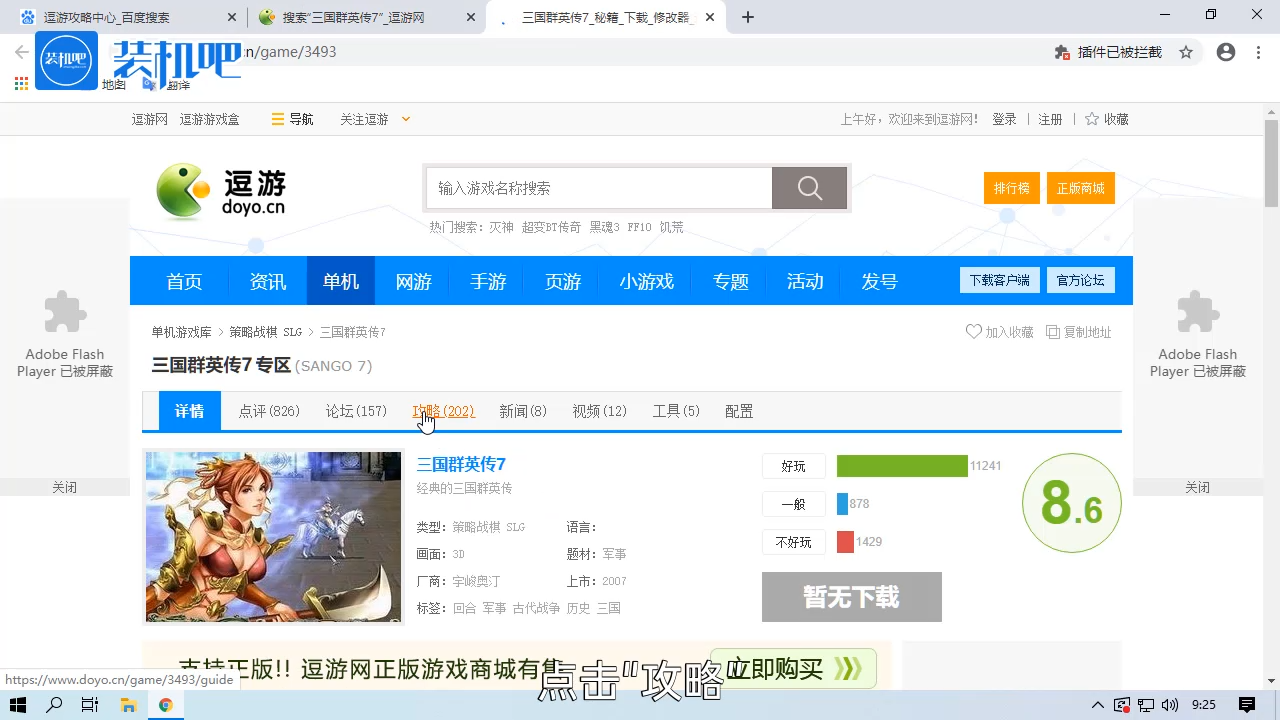This screenshot has height=720, width=1280.
Task: Click the blocked plugin puzzle icon
Action: pyautogui.click(x=1062, y=52)
